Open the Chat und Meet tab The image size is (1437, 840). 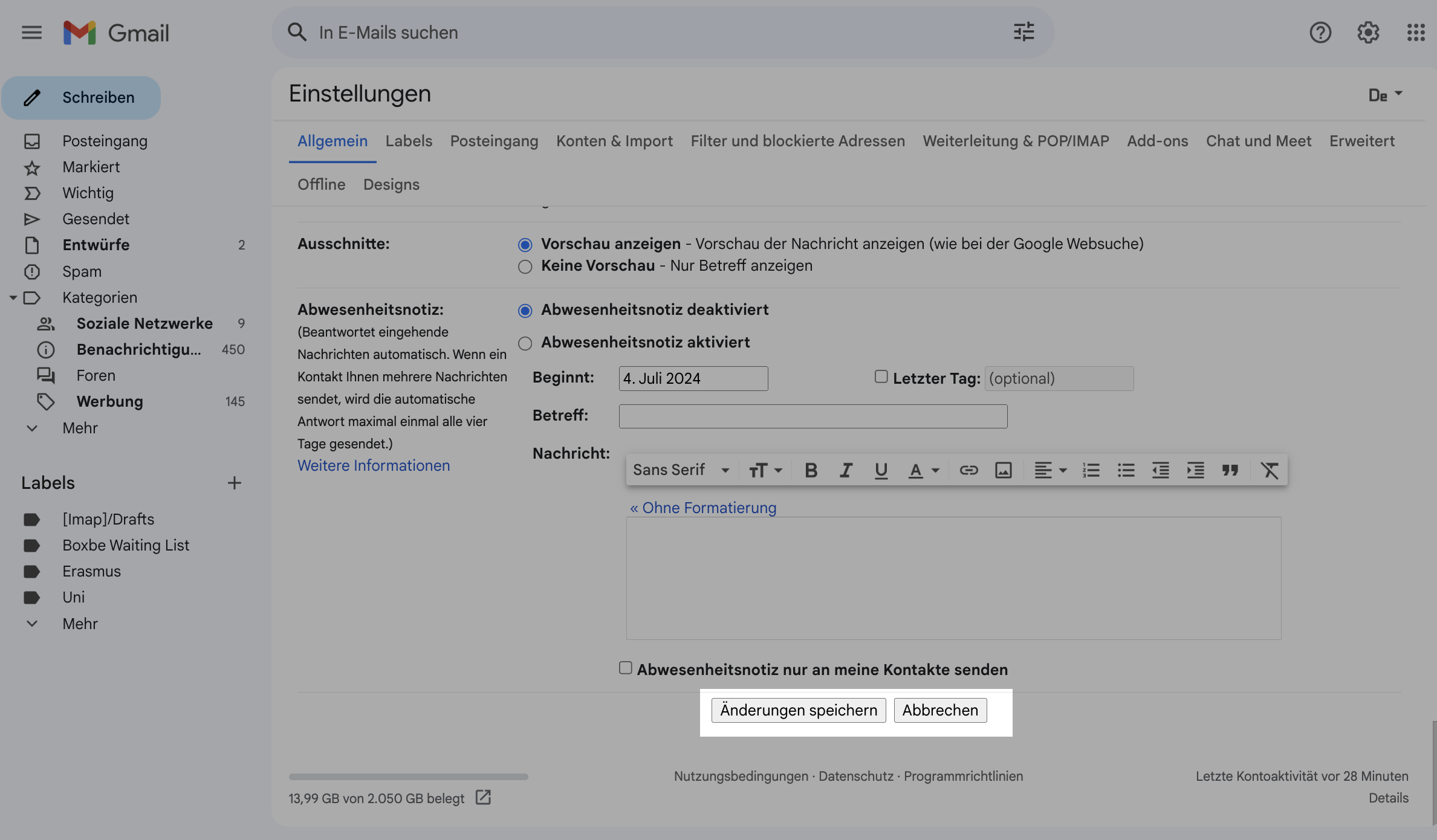[x=1259, y=141]
